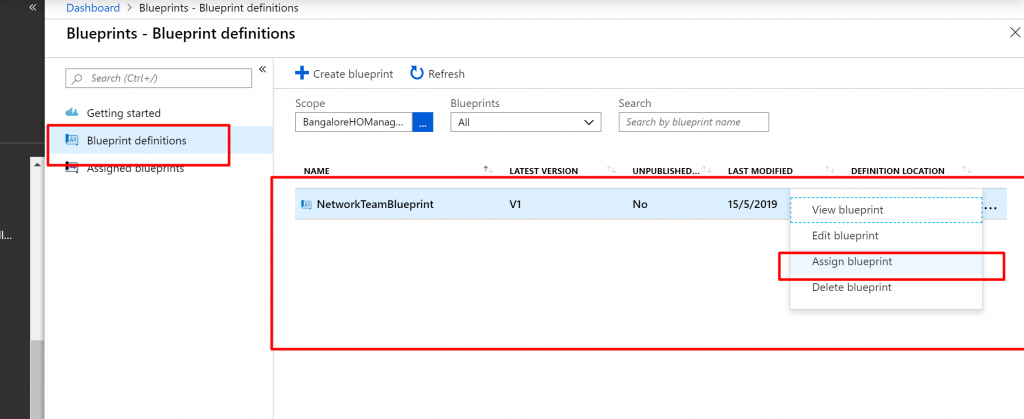The width and height of the screenshot is (1024, 419).
Task: Select Assign blueprint menu option
Action: [852, 262]
